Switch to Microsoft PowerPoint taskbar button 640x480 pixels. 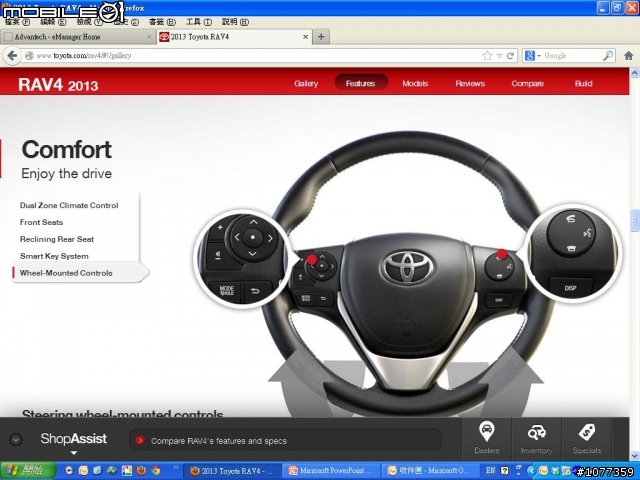click(x=331, y=471)
